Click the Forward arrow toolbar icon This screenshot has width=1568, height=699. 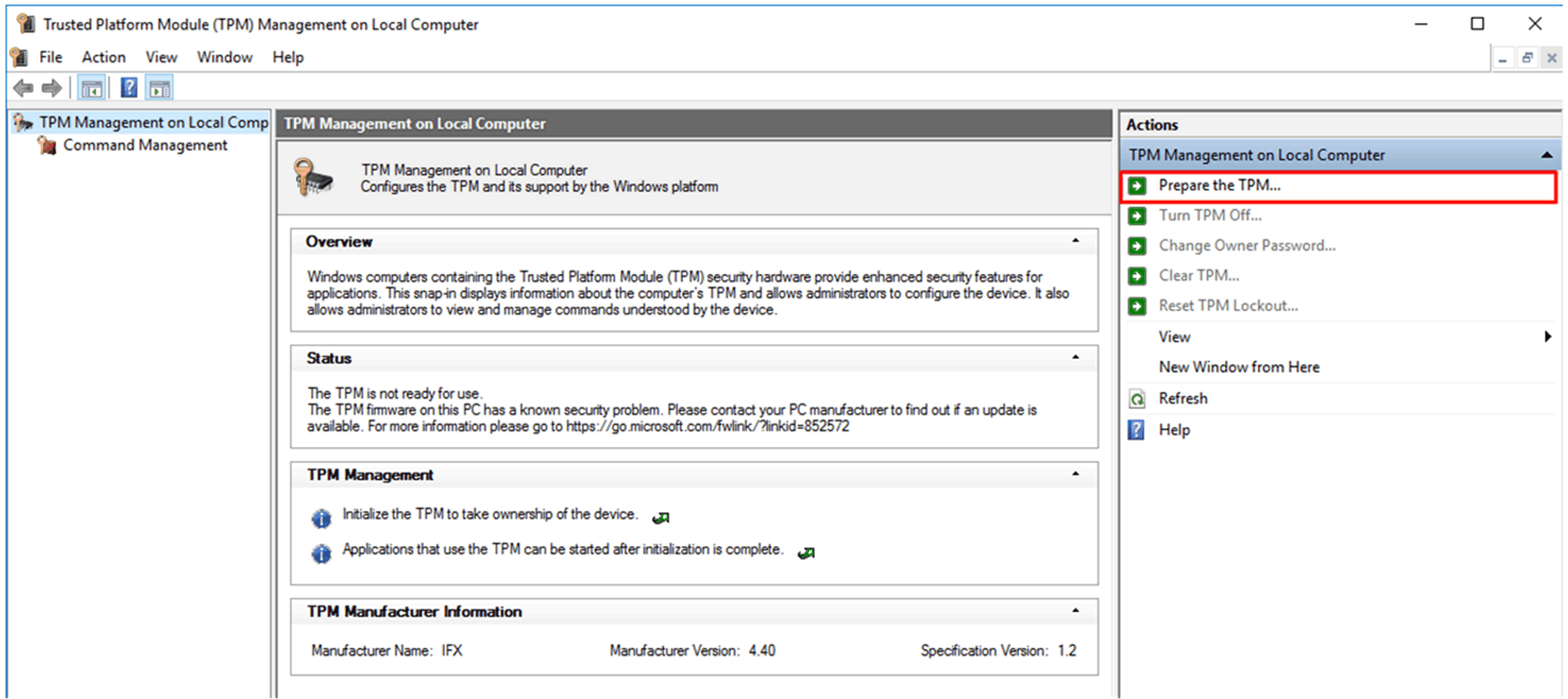[x=52, y=88]
